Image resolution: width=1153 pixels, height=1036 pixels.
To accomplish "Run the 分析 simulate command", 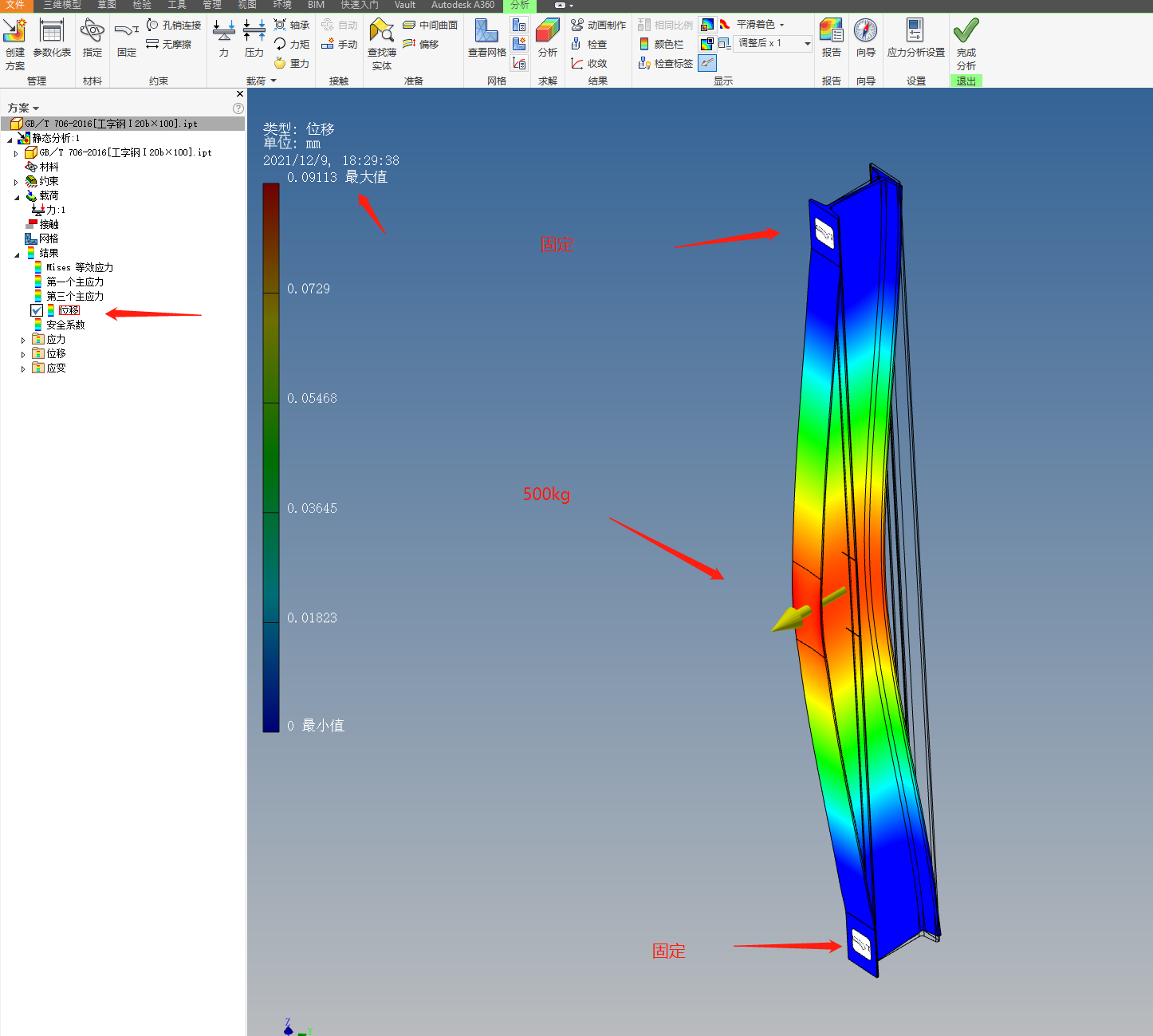I will pos(548,38).
